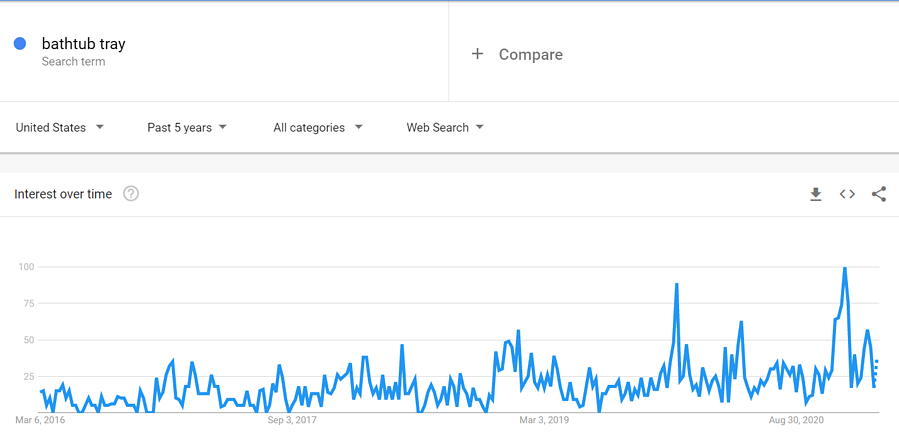This screenshot has height=439, width=899.
Task: Select the Aug 30, 2020 axis label
Action: [x=797, y=420]
